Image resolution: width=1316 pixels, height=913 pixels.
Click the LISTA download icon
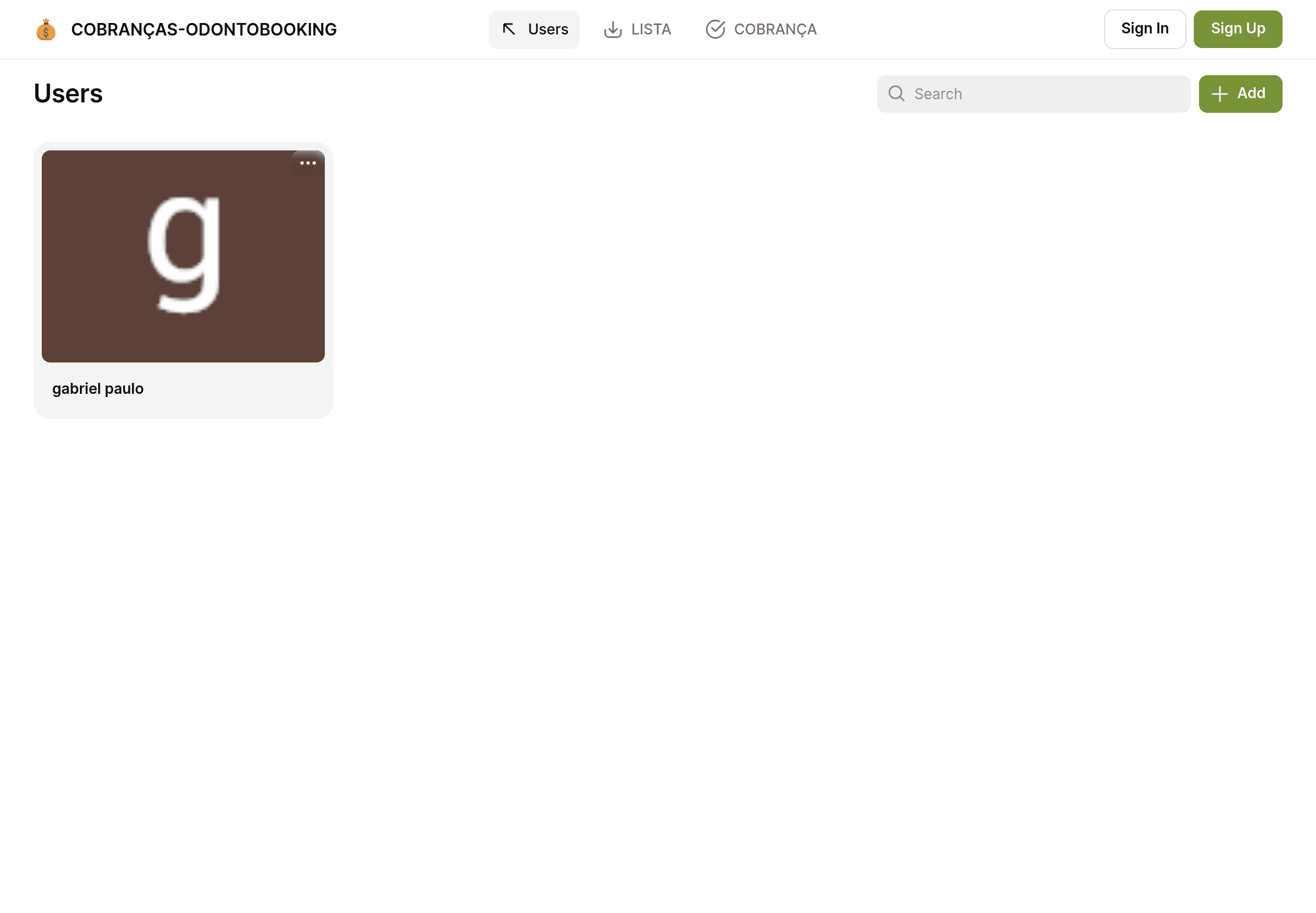click(x=613, y=29)
